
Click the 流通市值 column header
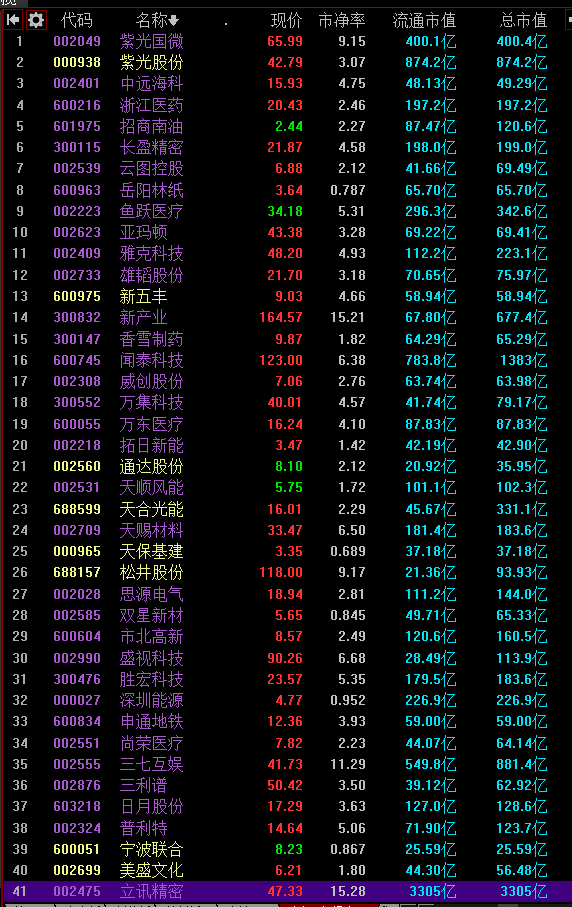[424, 21]
